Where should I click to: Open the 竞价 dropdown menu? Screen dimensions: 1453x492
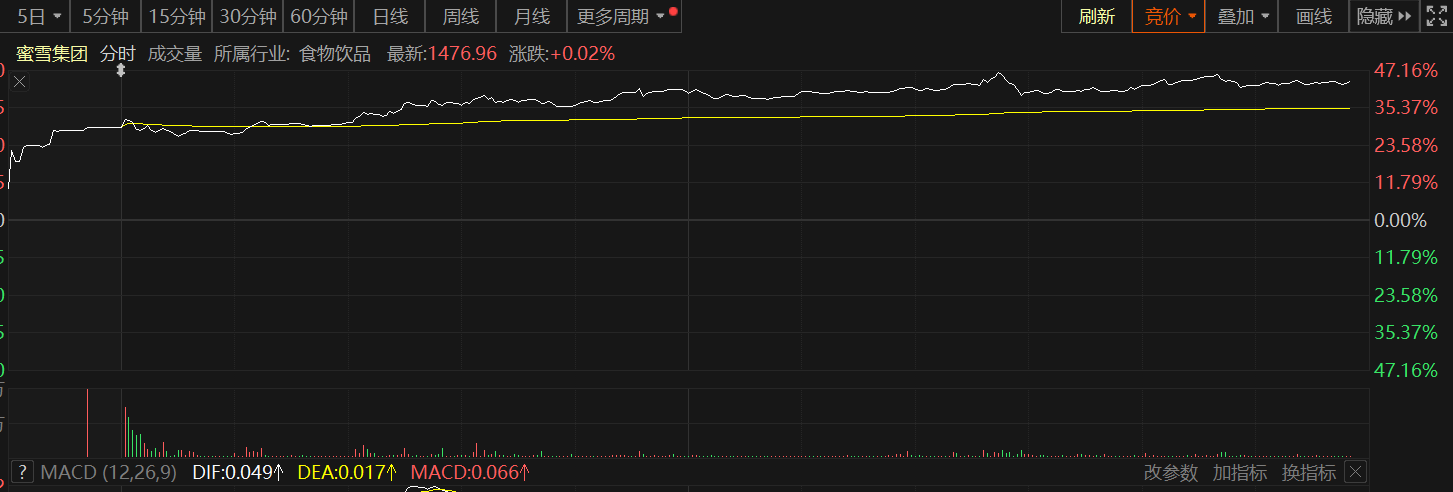coord(1169,16)
